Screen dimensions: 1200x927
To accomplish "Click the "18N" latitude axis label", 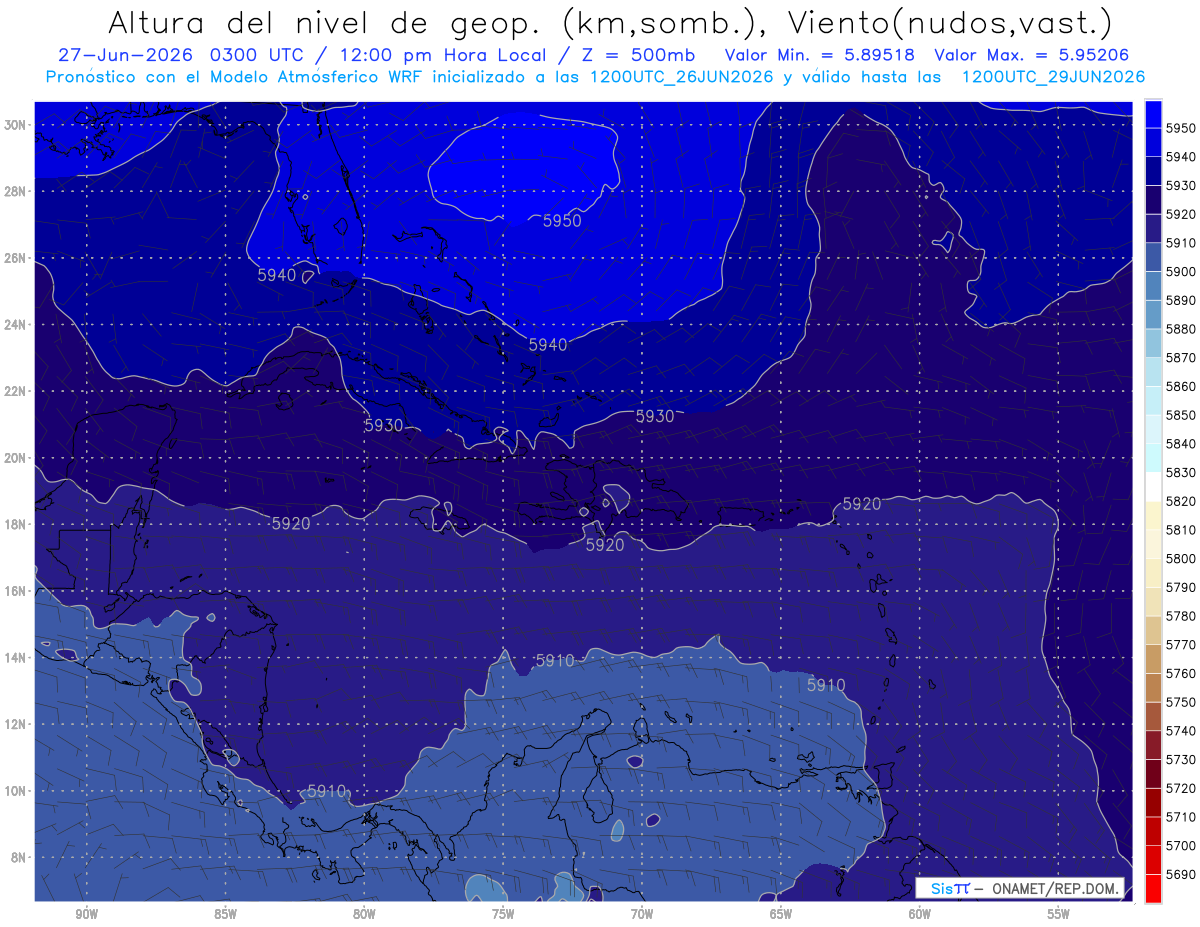I will 17,524.
